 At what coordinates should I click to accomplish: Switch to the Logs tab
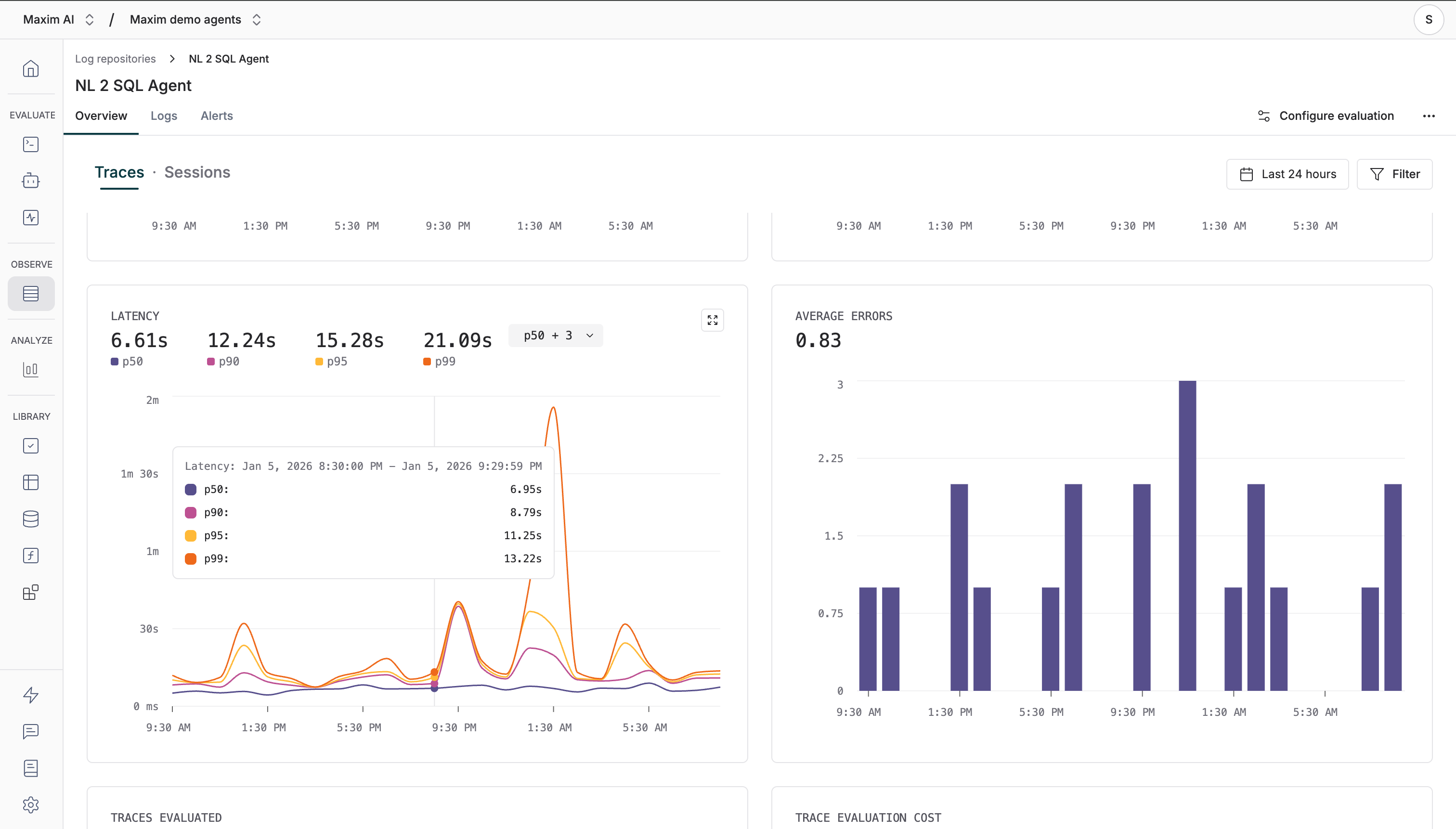pyautogui.click(x=163, y=116)
